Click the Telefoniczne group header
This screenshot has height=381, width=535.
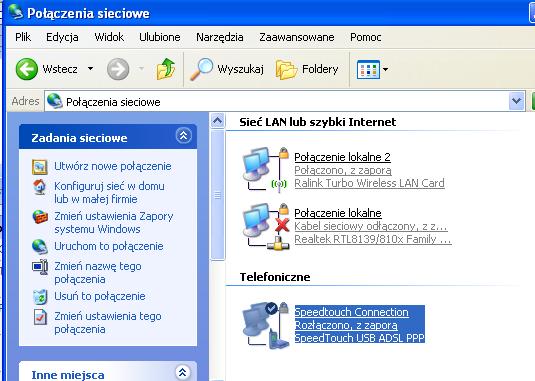coord(275,277)
